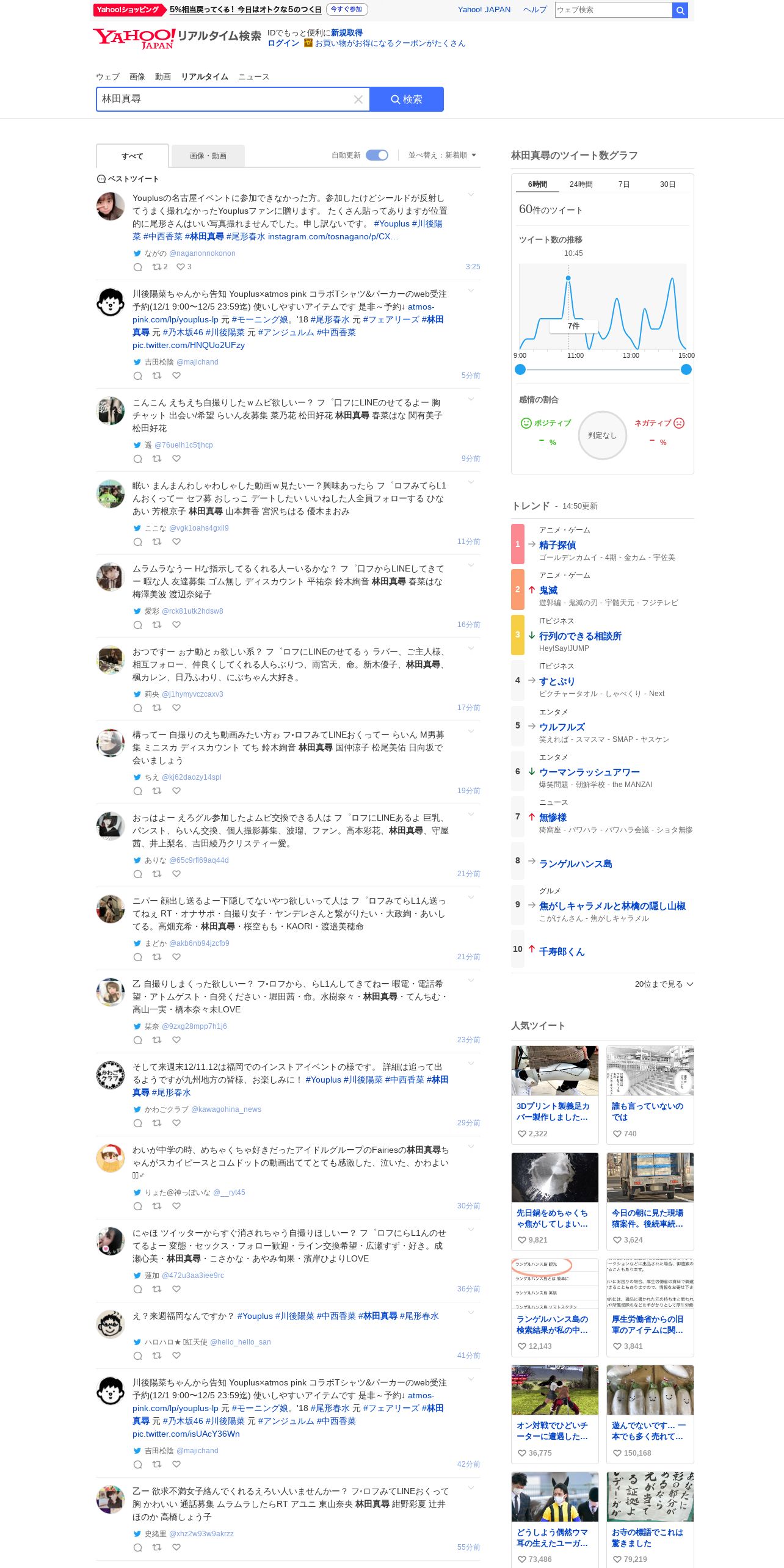Click the negative frowning face icon
Viewport: 784px width, 1568px height.
(679, 423)
